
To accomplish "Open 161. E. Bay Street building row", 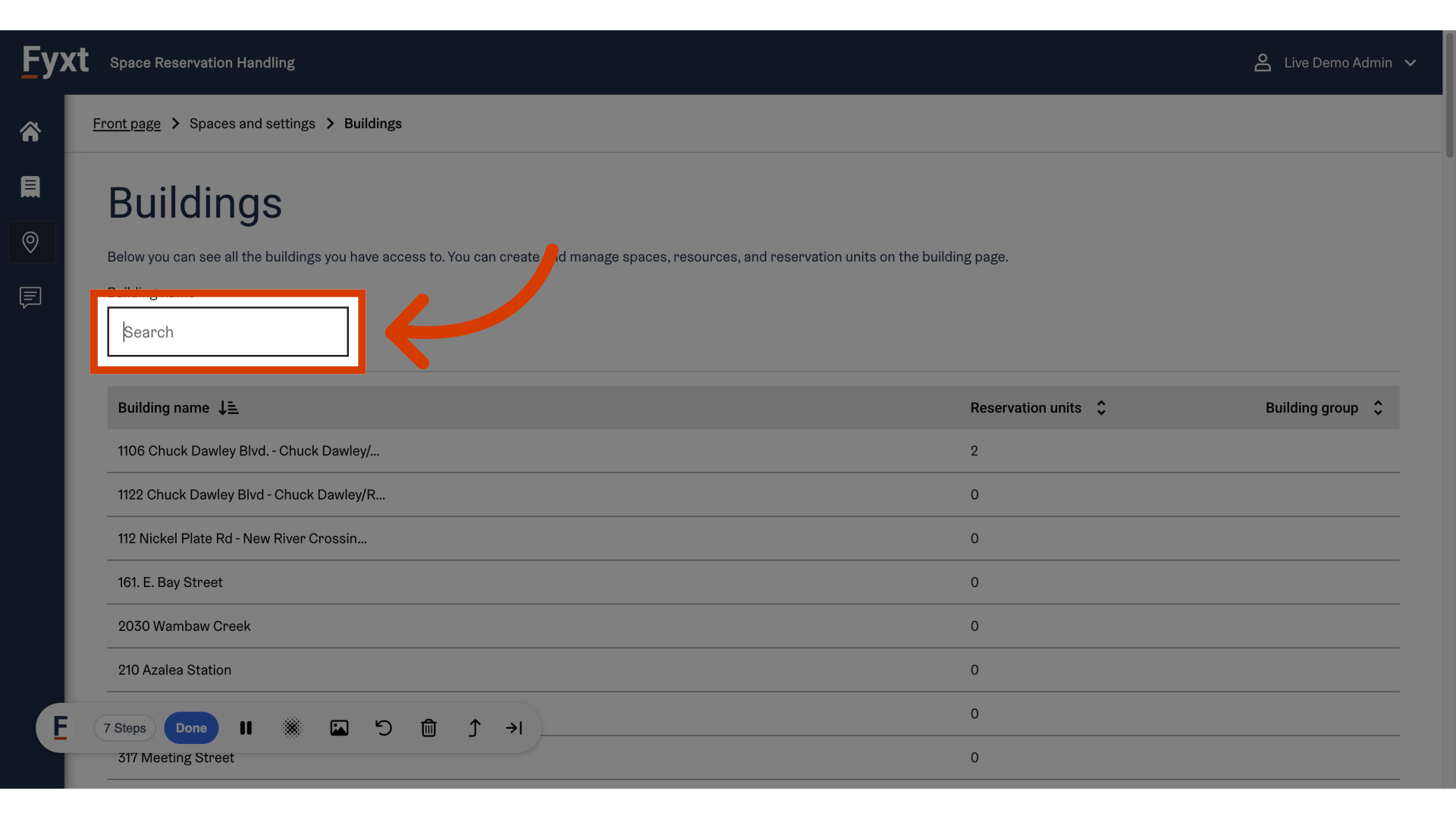I will [x=171, y=582].
